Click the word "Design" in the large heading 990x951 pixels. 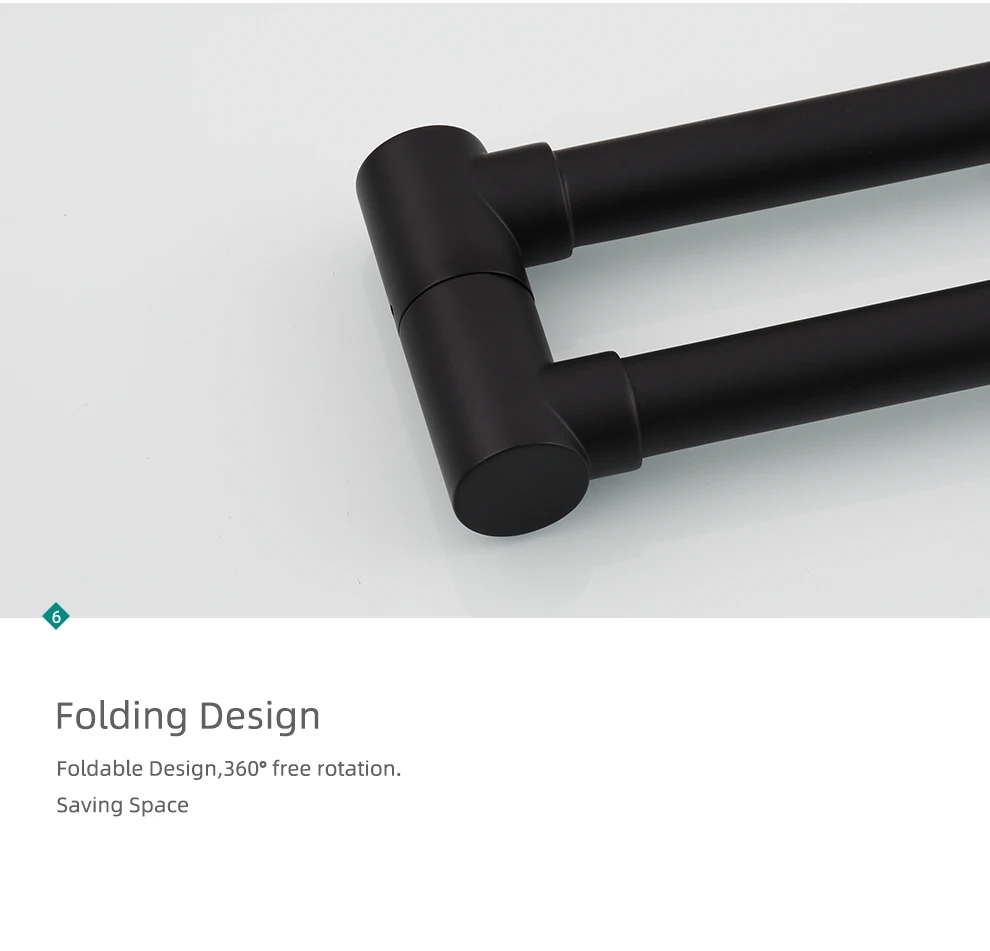click(259, 716)
